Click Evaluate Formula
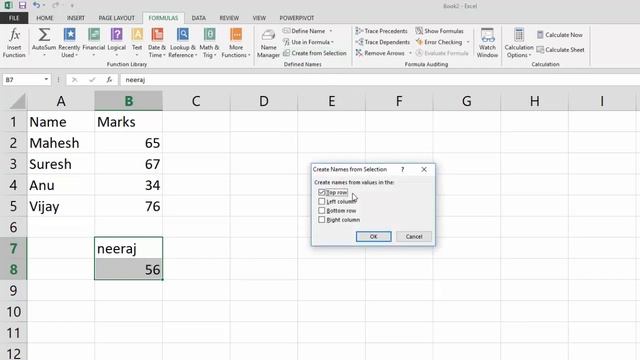This screenshot has height=360, width=640. [x=442, y=53]
